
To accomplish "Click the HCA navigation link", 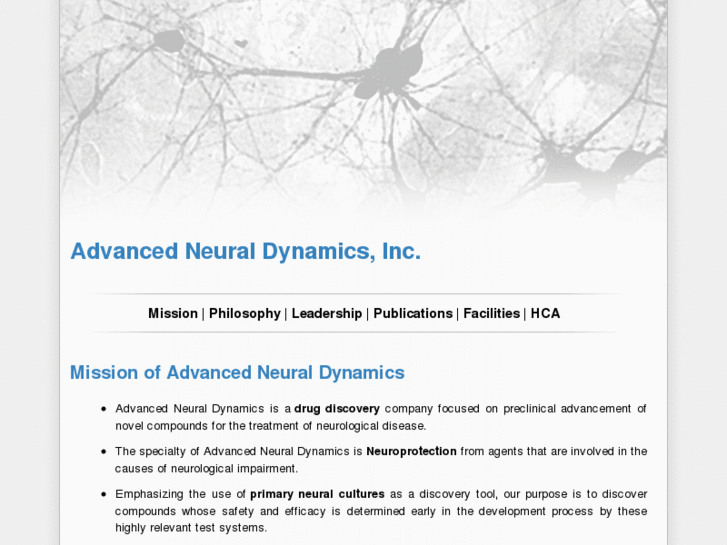I will [x=545, y=314].
